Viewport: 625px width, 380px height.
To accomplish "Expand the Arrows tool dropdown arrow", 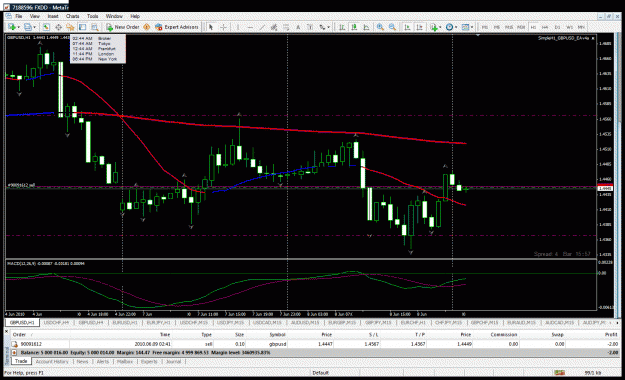I will pos(328,27).
